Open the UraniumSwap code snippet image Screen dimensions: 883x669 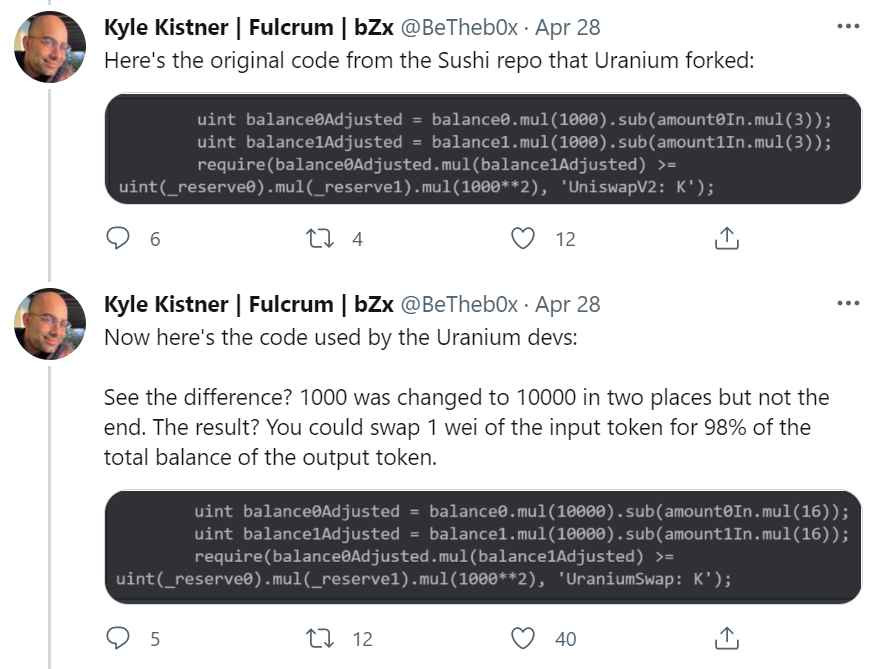point(482,546)
